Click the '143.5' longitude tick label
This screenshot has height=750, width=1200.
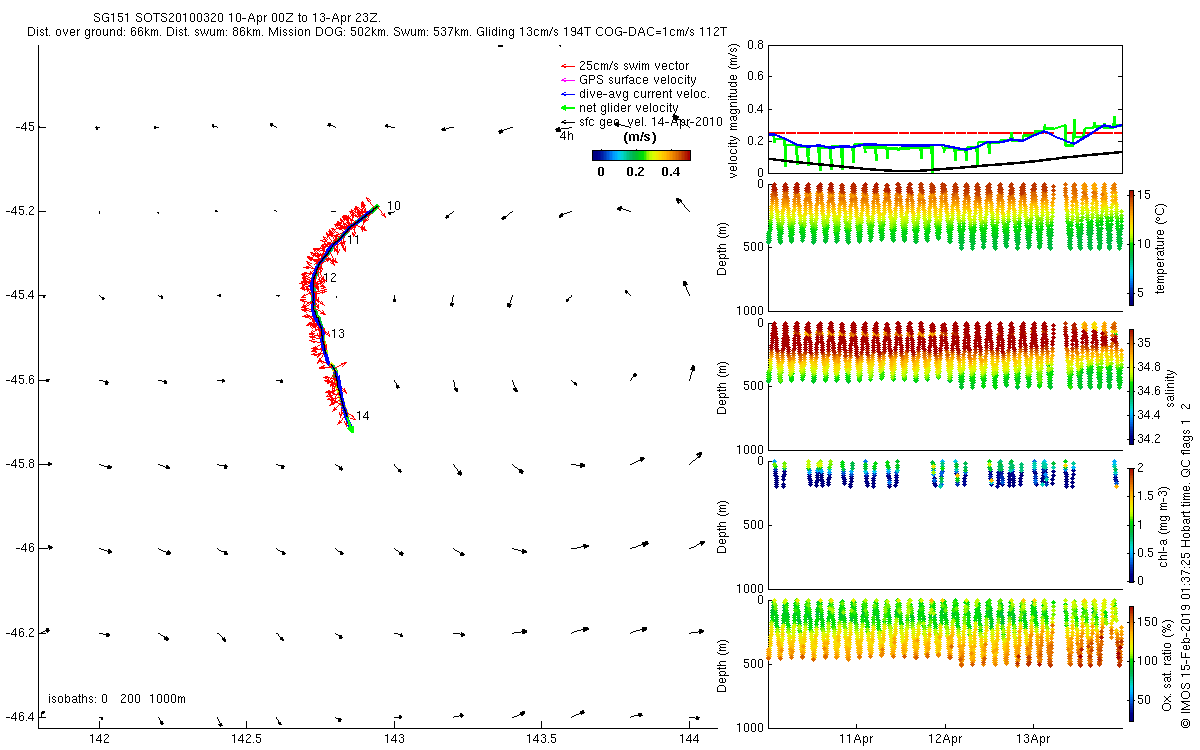[x=541, y=738]
